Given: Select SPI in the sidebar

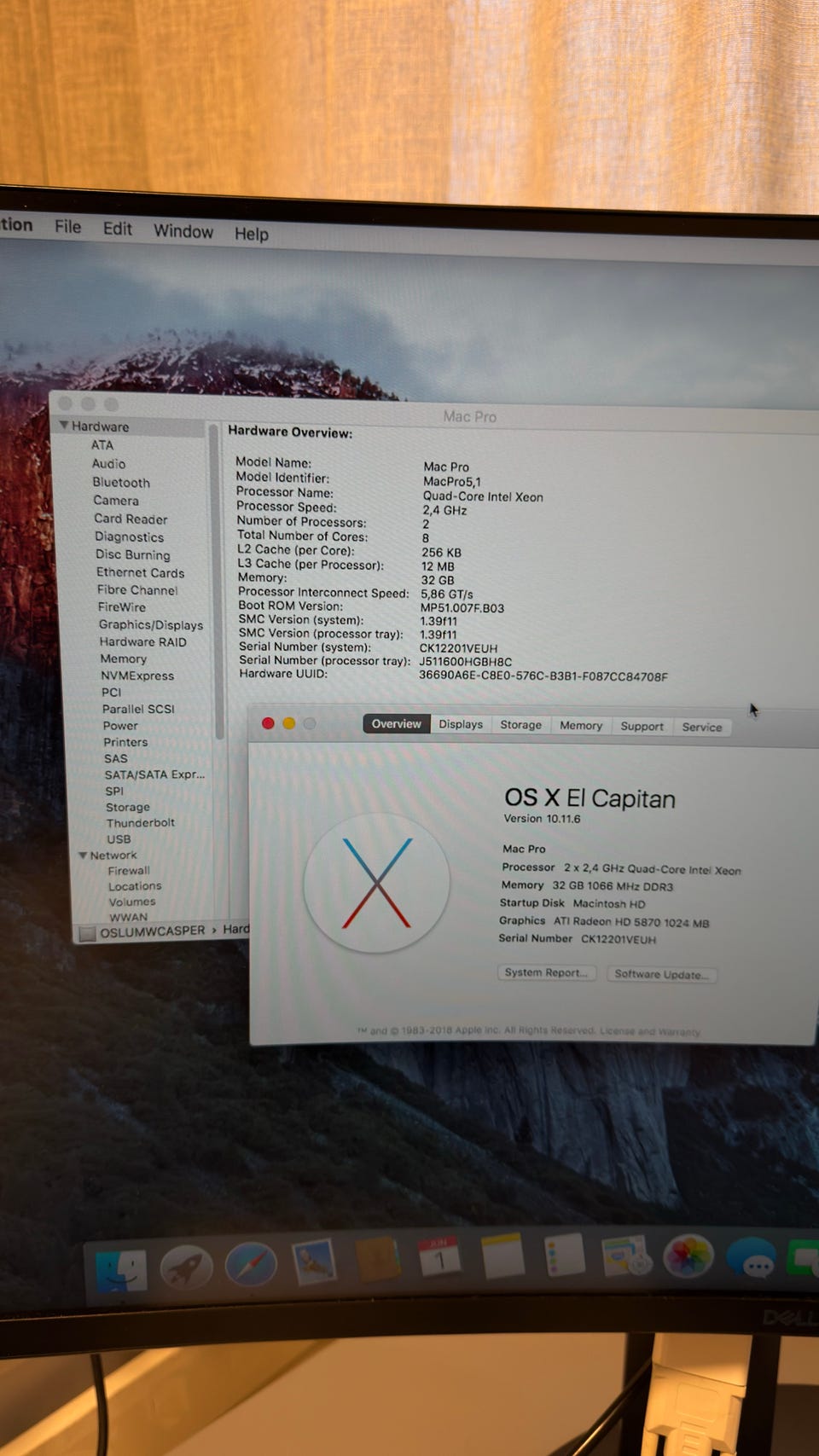Looking at the screenshot, I should pos(114,791).
